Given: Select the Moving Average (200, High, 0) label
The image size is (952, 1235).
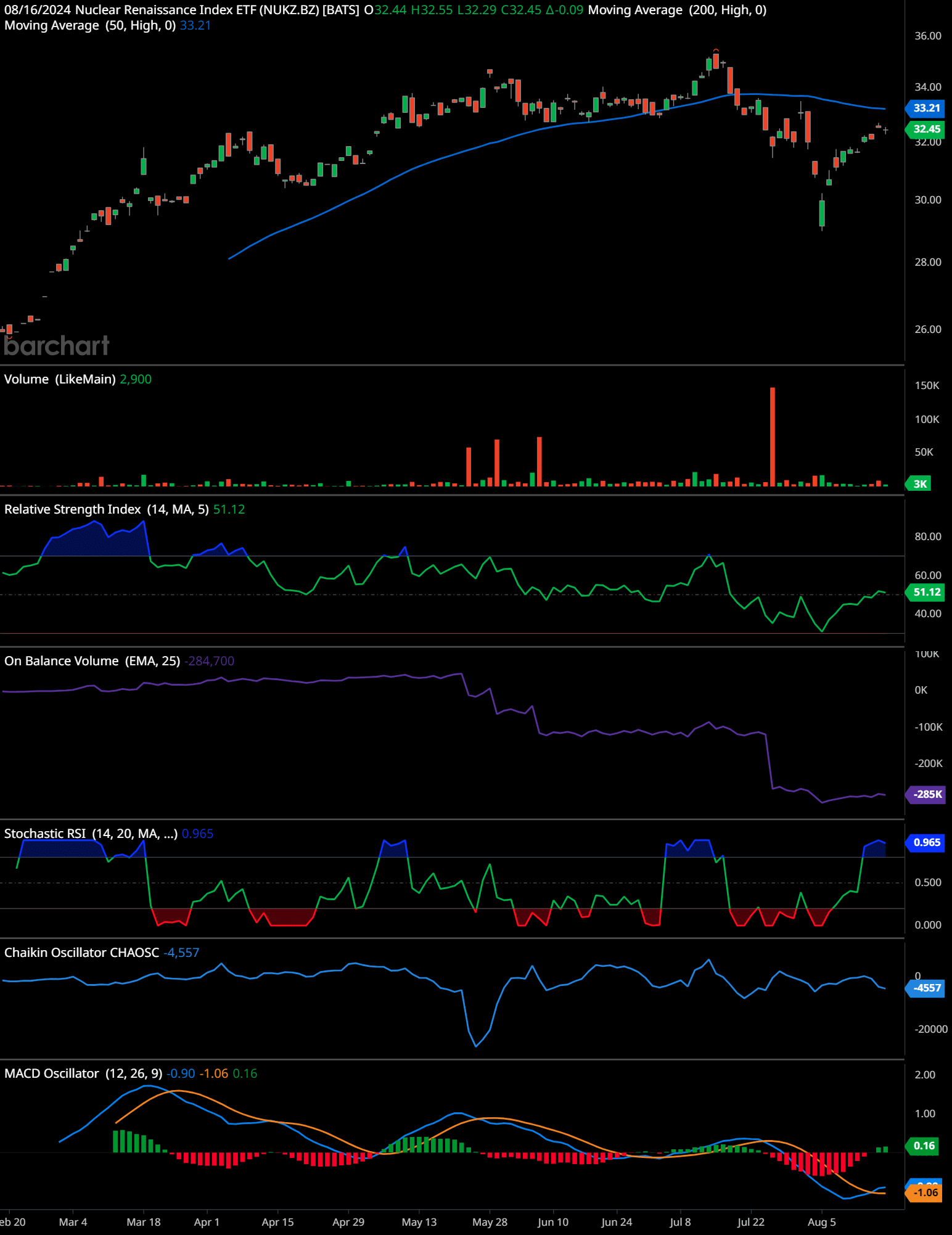Looking at the screenshot, I should tap(677, 10).
